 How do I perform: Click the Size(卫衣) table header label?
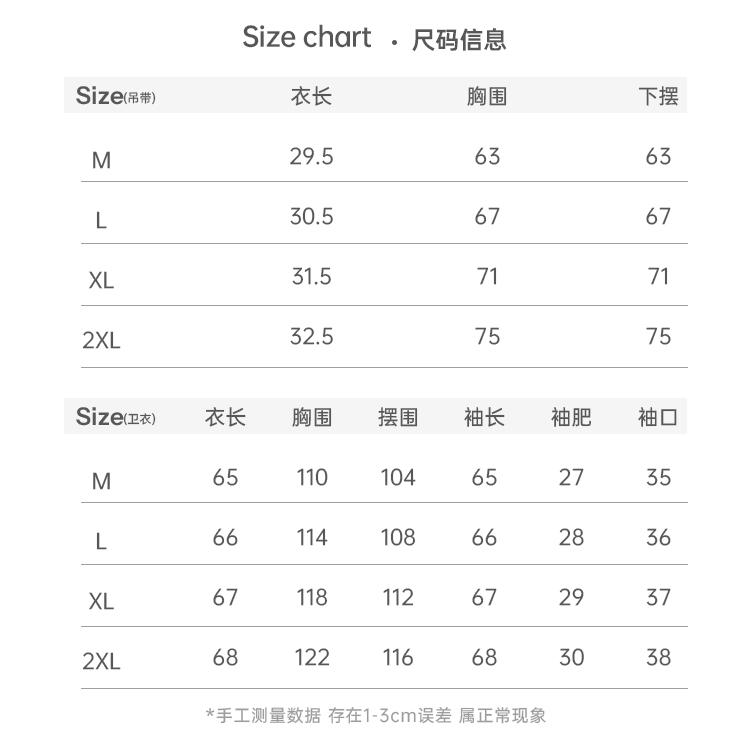[116, 417]
